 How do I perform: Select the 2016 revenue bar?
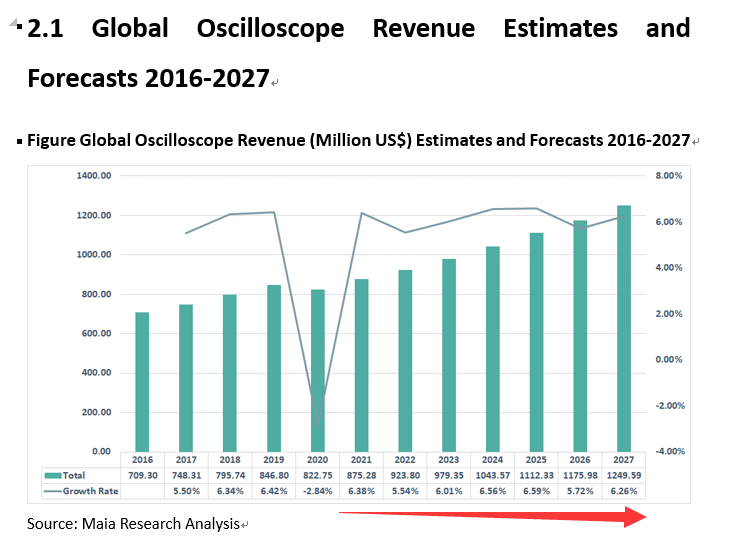tap(142, 382)
